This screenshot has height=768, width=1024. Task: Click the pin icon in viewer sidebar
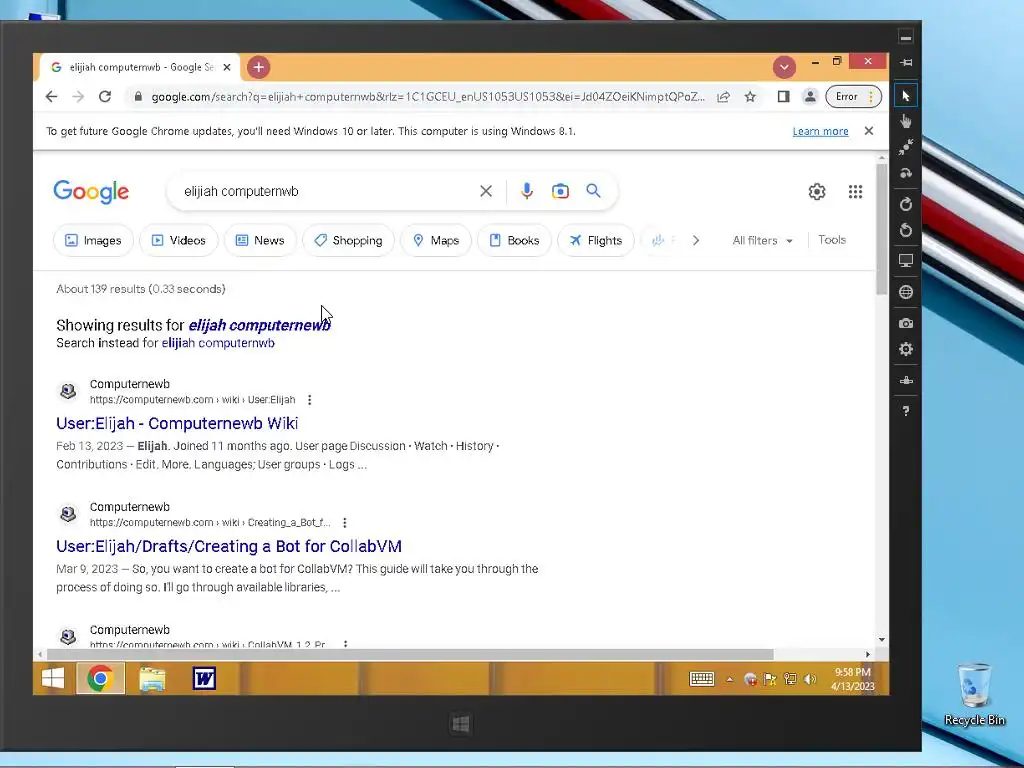906,63
